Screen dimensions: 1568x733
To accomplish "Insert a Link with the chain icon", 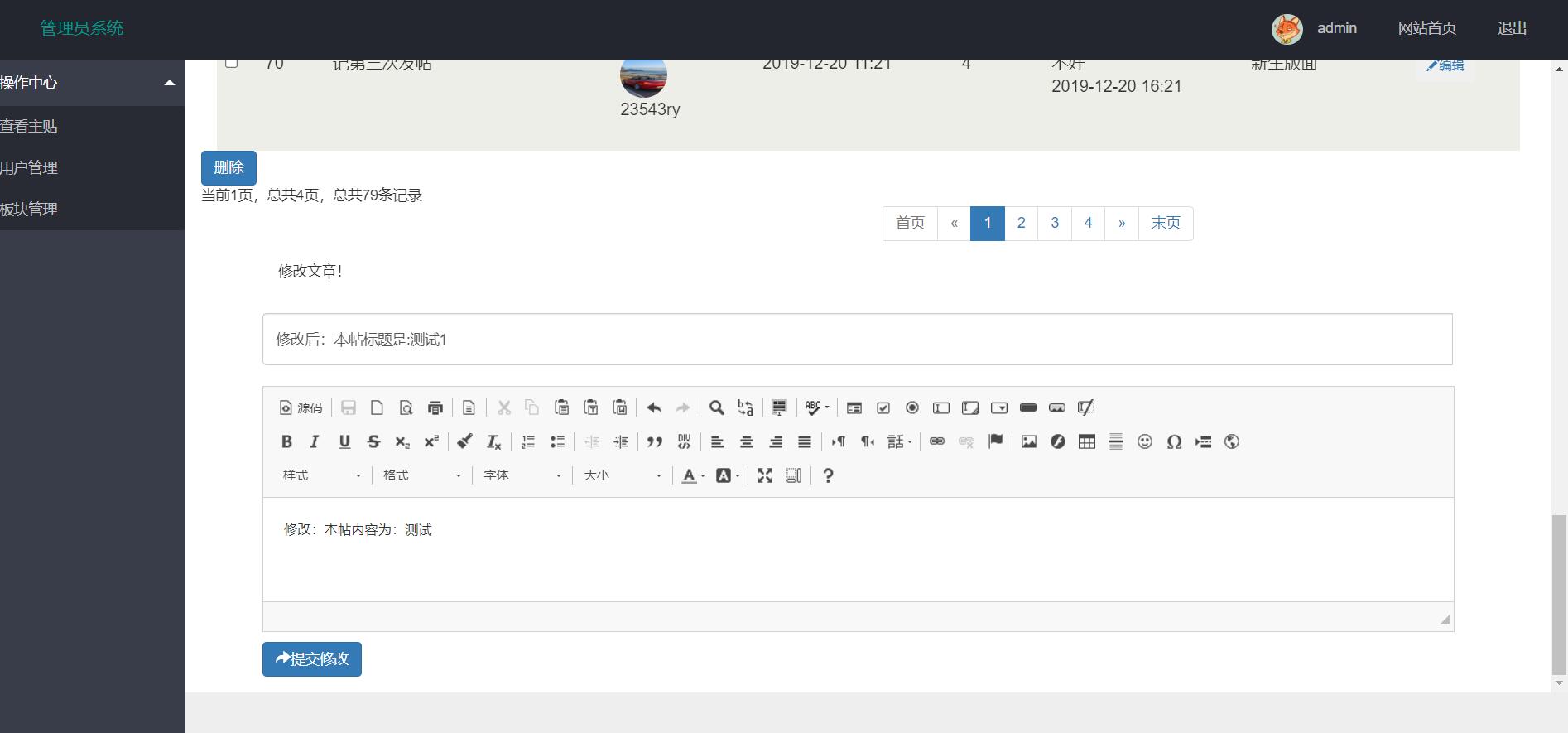I will click(x=937, y=441).
